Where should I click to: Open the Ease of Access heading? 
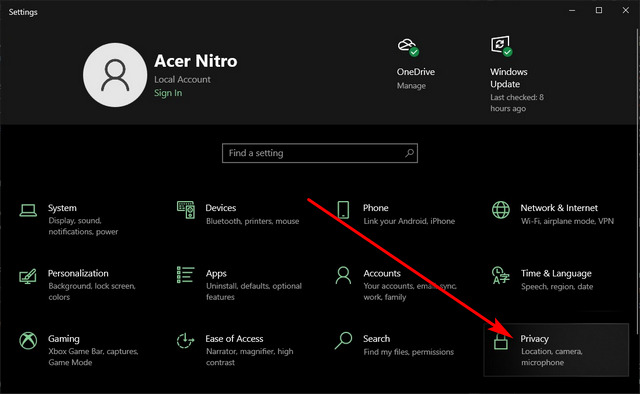[234, 338]
